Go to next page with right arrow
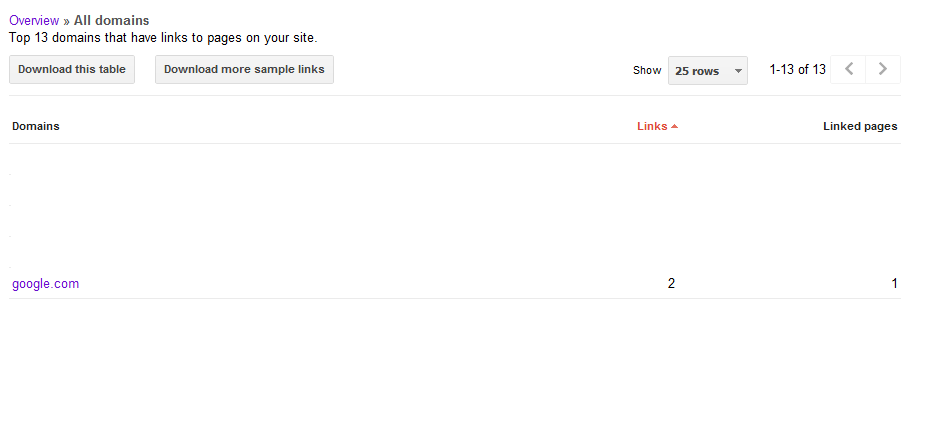926x432 pixels. click(x=882, y=69)
